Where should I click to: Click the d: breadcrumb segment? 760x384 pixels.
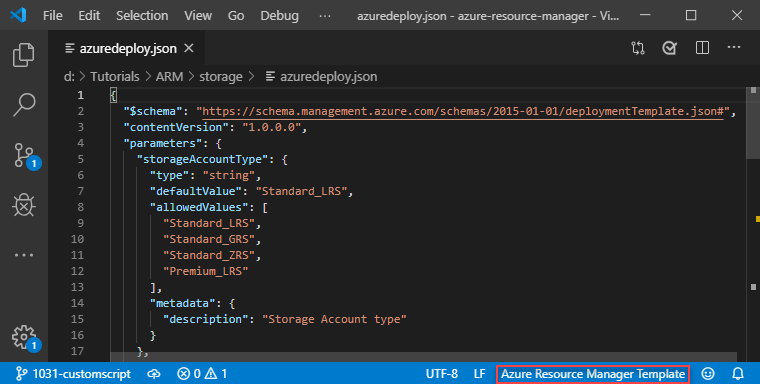[x=69, y=77]
